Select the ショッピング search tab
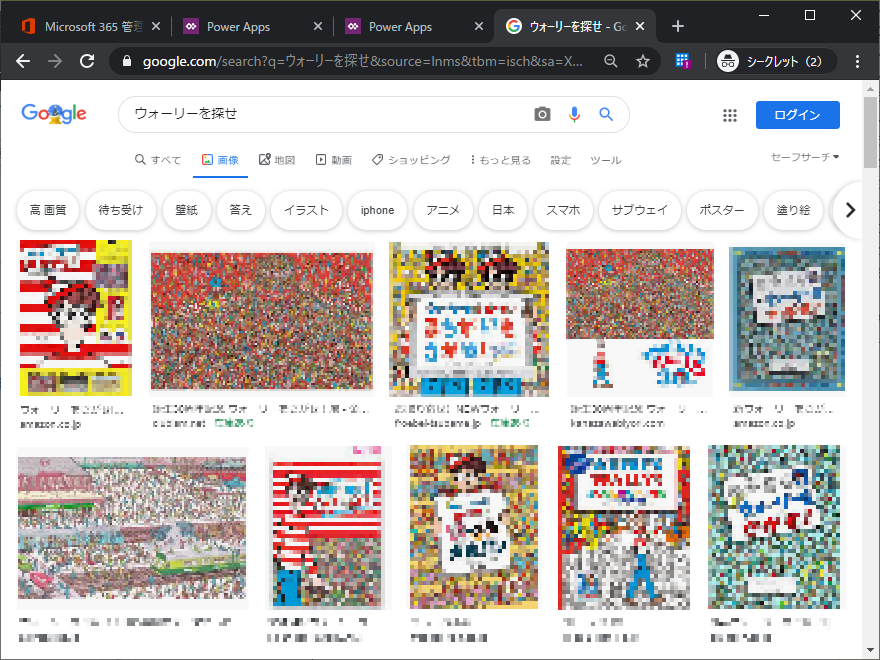This screenshot has height=660, width=880. pos(411,160)
